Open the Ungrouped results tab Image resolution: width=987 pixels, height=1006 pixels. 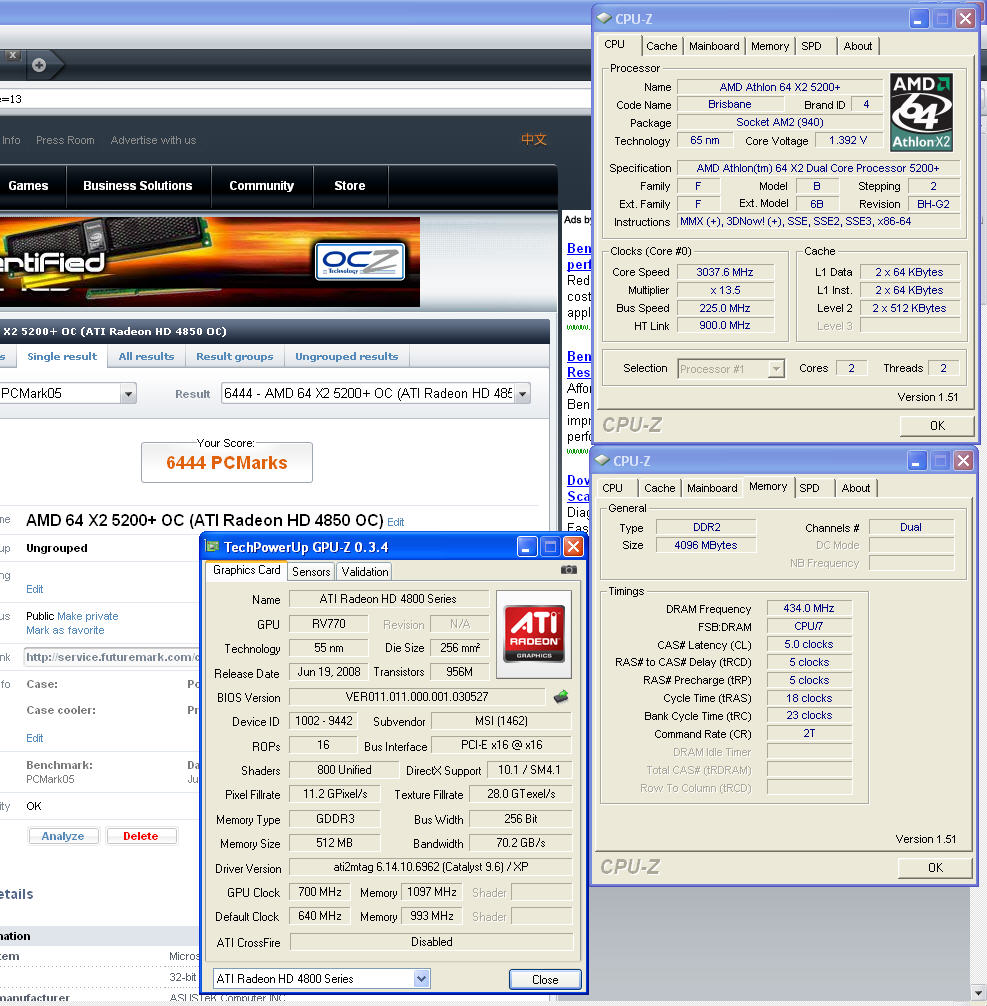(347, 356)
